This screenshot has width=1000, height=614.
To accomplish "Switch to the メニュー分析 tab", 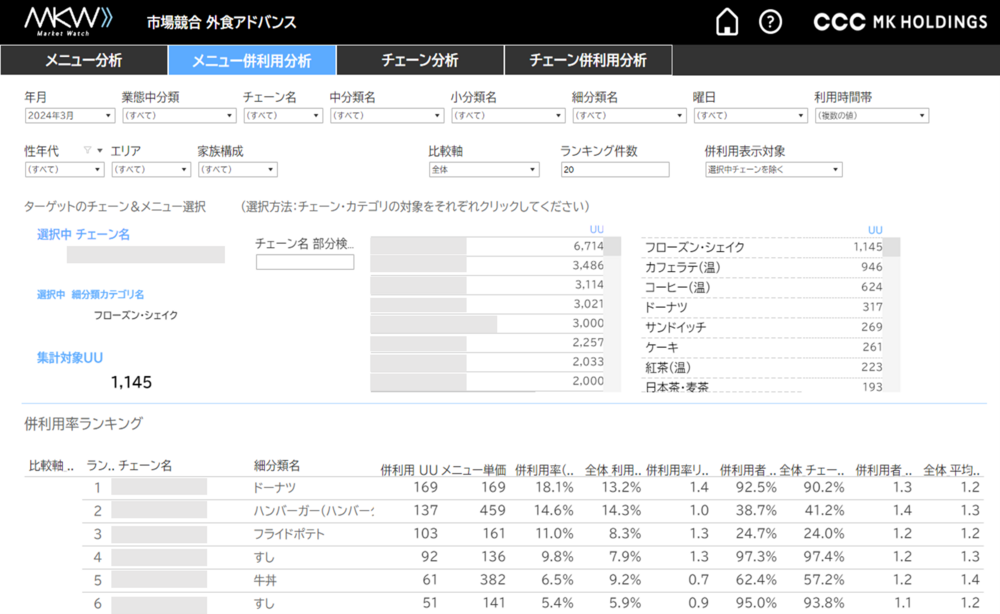I will click(83, 61).
